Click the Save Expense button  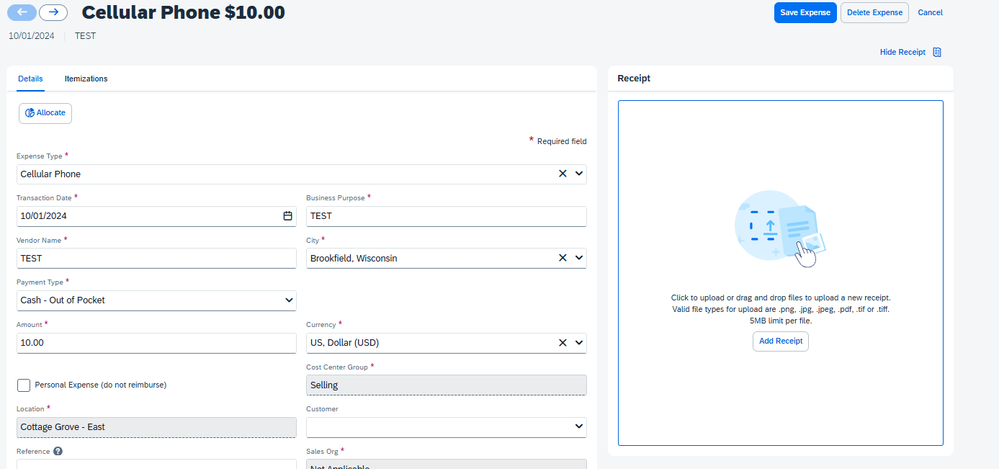pyautogui.click(x=805, y=13)
